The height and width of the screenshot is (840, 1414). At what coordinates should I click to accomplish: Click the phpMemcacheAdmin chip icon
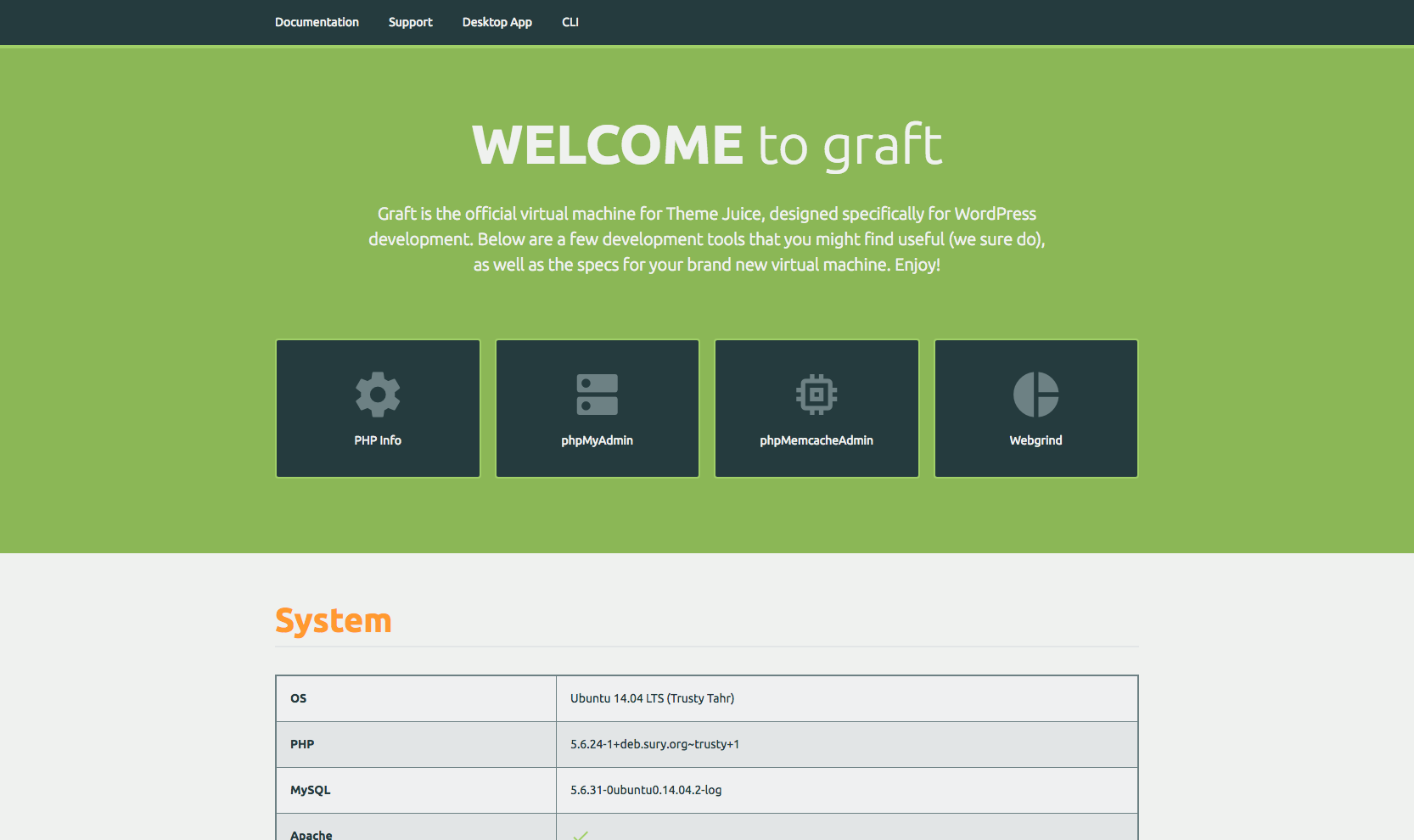pos(816,395)
